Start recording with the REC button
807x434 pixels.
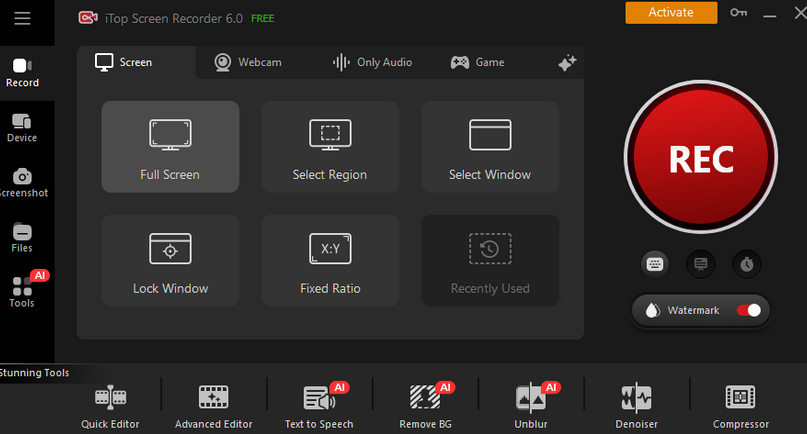(x=701, y=157)
